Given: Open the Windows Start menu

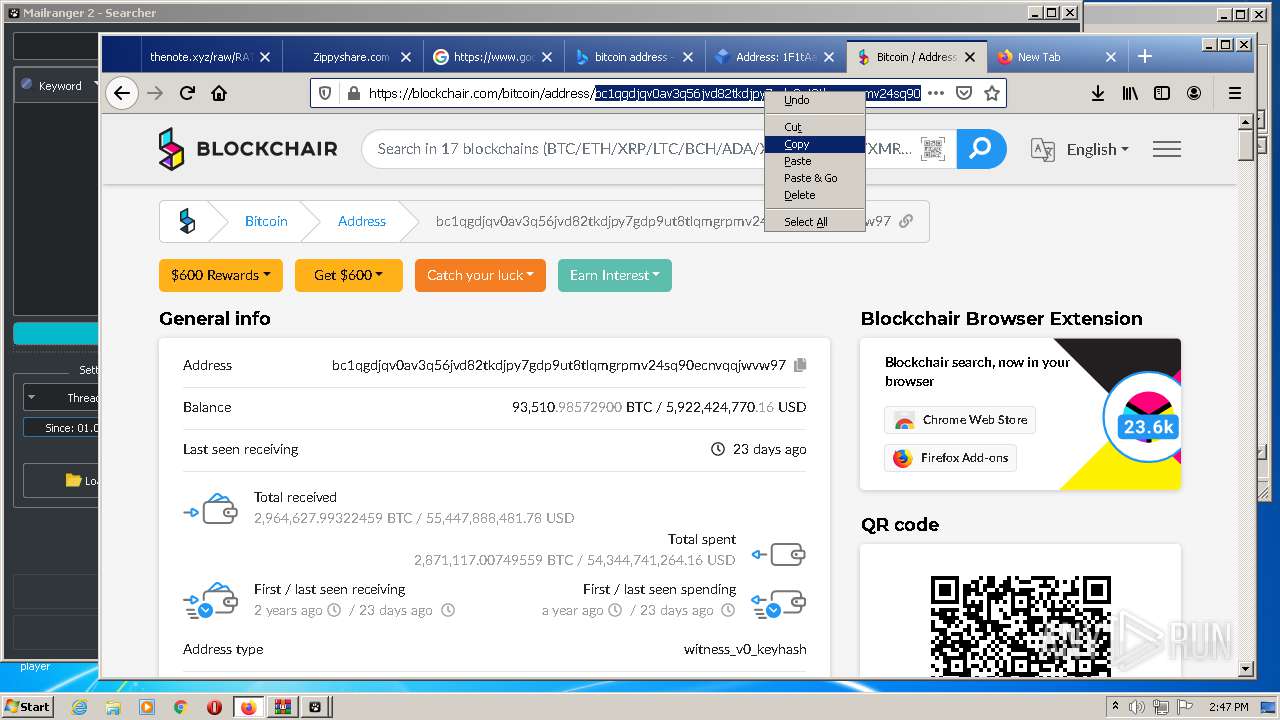Looking at the screenshot, I should click(27, 706).
